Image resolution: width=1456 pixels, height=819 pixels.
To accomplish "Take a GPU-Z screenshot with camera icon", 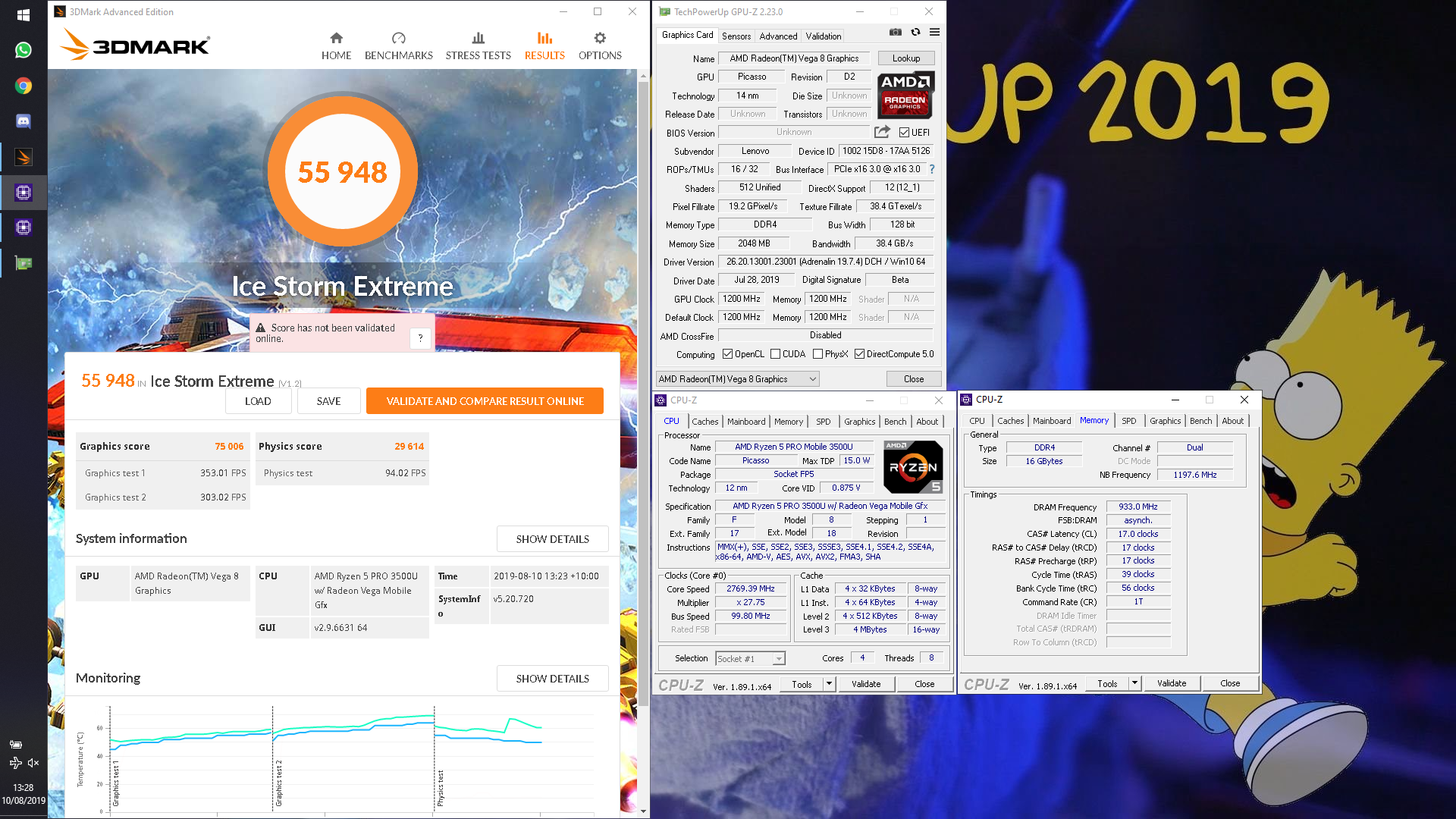I will [x=896, y=32].
